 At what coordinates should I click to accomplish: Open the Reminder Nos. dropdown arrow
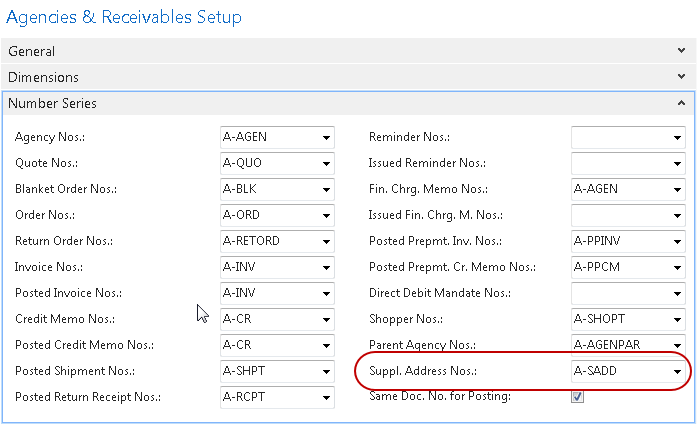click(677, 137)
